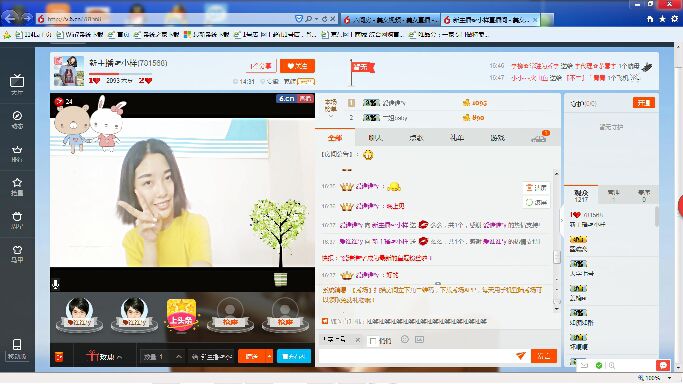Open the crown ranking icon in sidebar
Screen dimensions: 683x384
point(17,150)
